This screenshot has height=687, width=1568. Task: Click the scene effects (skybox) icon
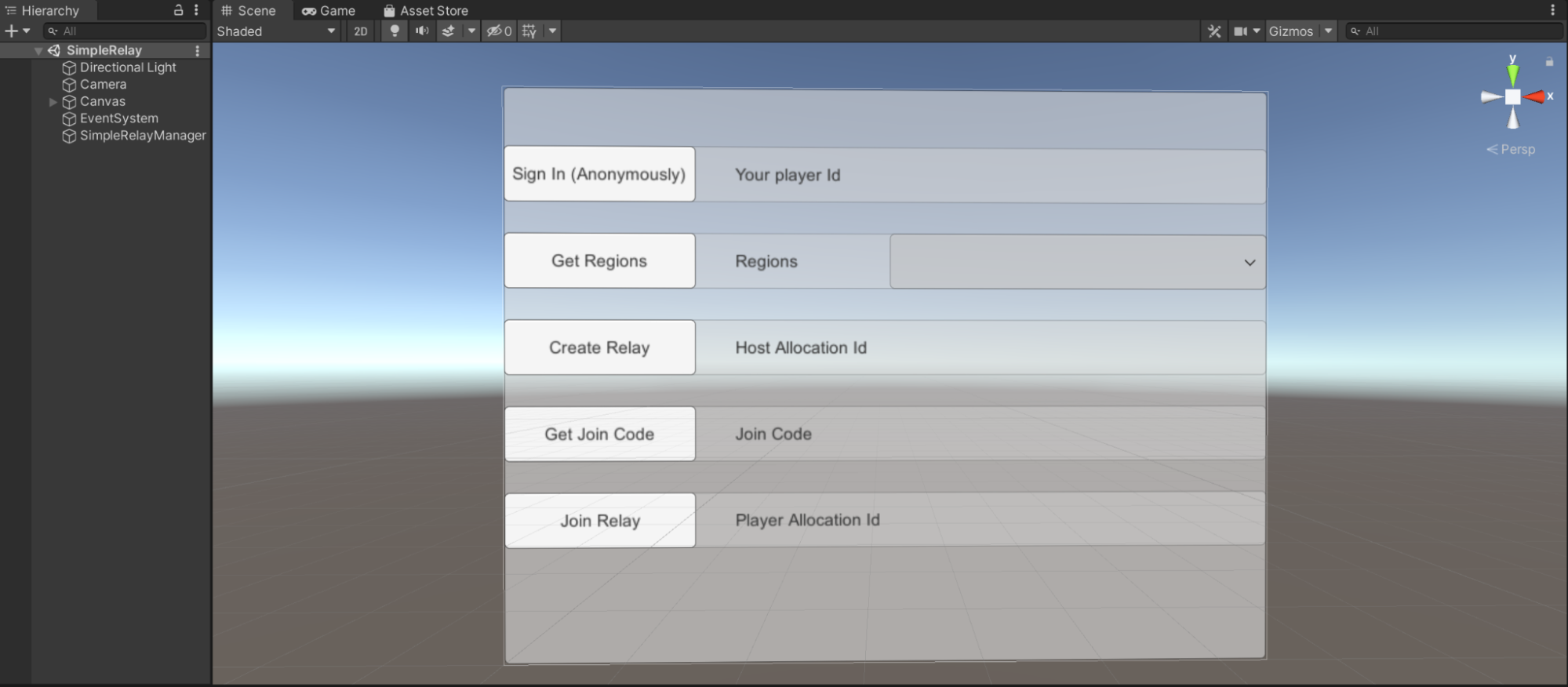click(x=449, y=31)
